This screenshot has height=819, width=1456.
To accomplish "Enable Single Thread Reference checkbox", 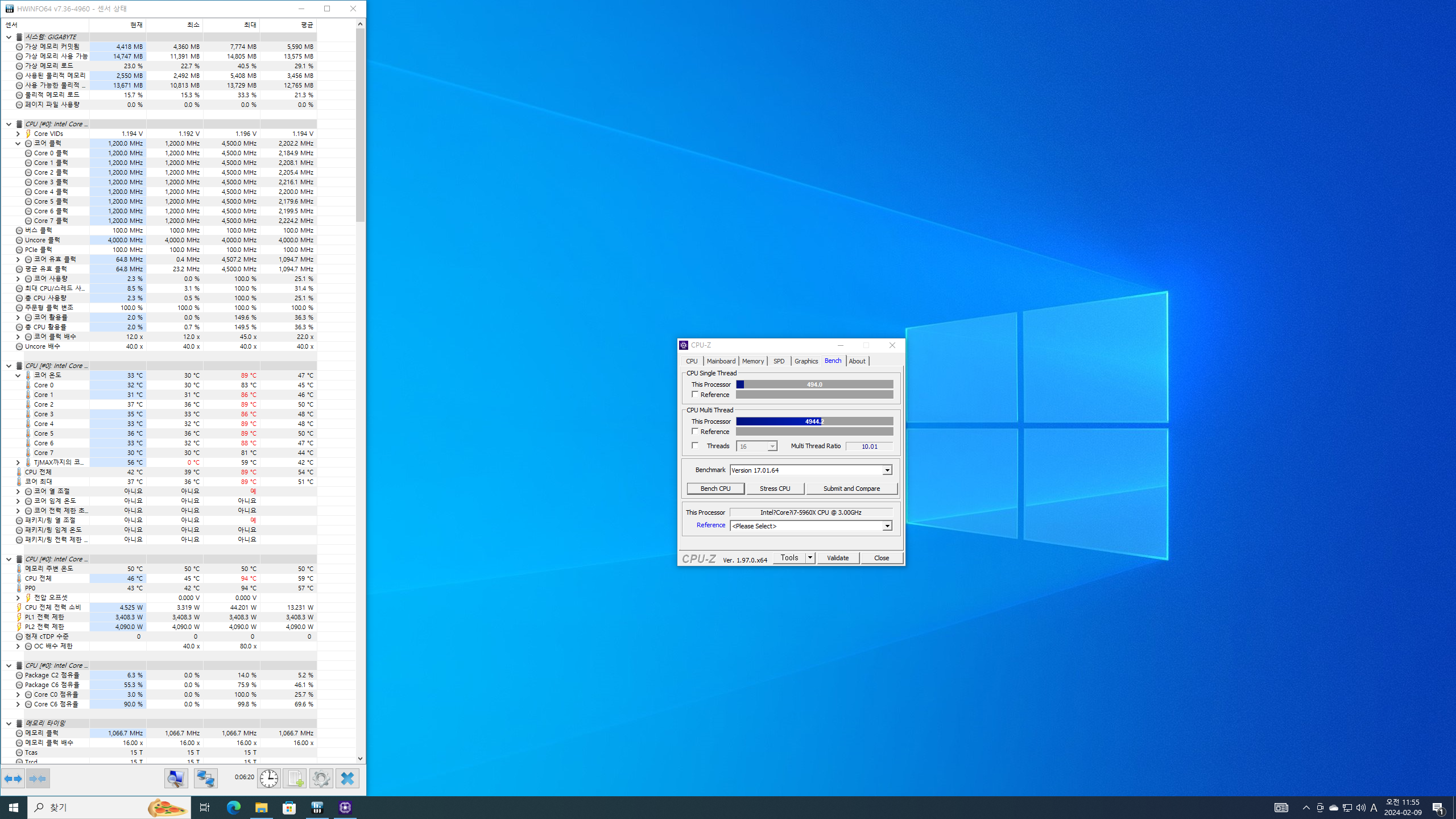I will coord(695,394).
